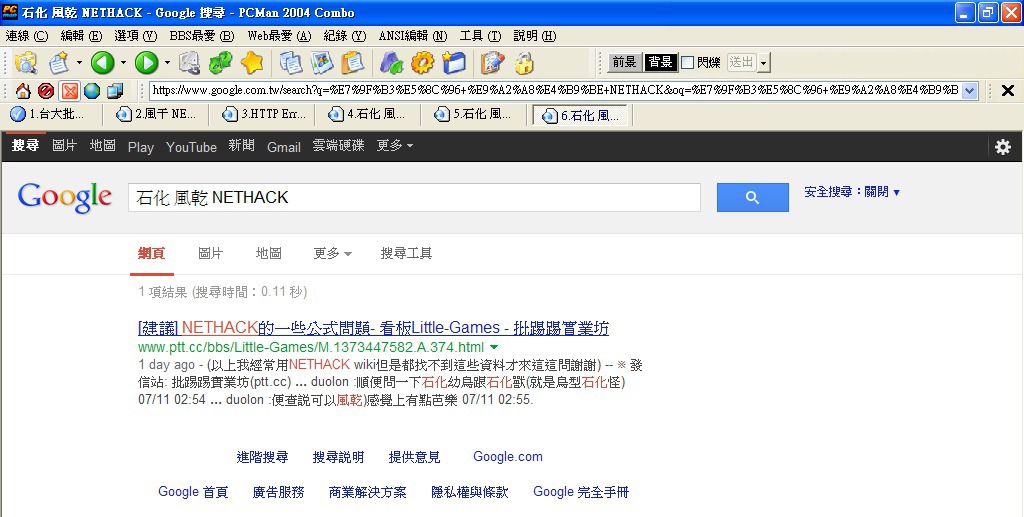Toggle the red X popup blocker icon

coord(69,91)
